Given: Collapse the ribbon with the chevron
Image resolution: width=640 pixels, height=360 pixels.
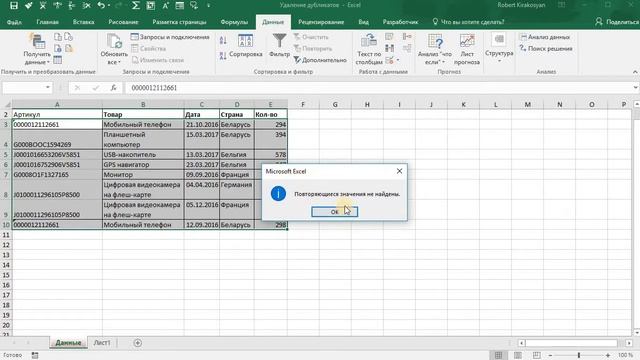Looking at the screenshot, I should tap(635, 72).
